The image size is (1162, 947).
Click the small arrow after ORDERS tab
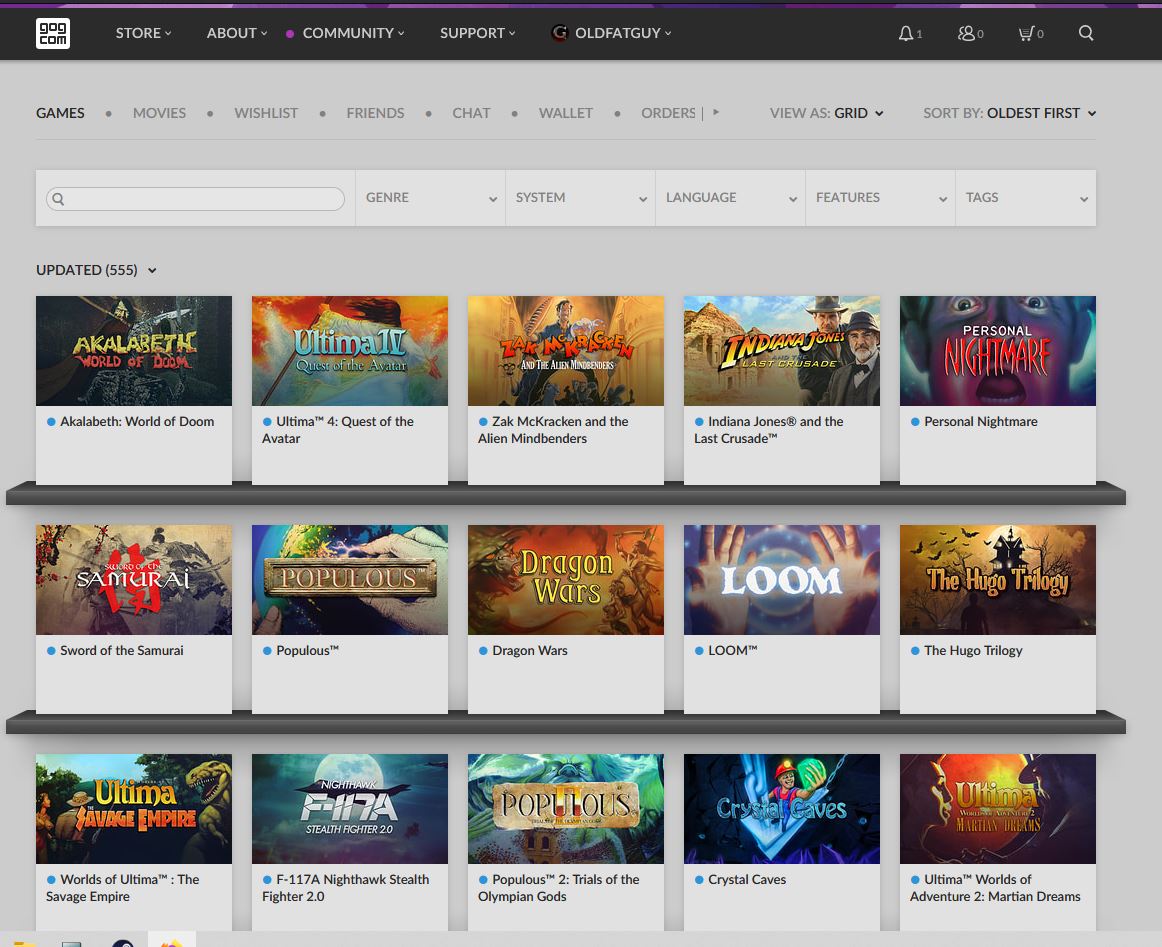coord(716,113)
